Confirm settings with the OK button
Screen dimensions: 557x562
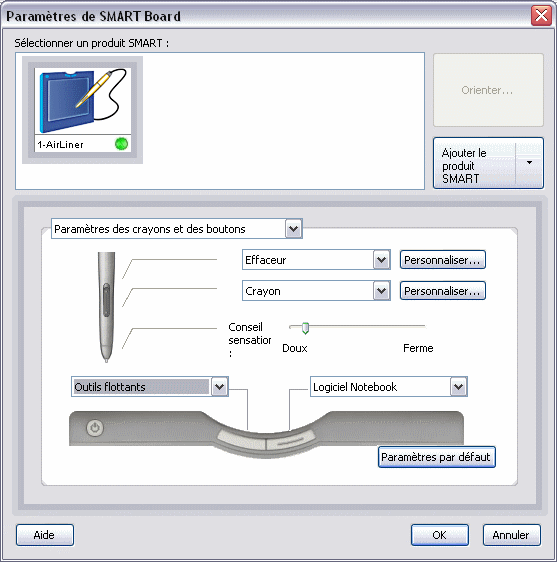pos(440,535)
